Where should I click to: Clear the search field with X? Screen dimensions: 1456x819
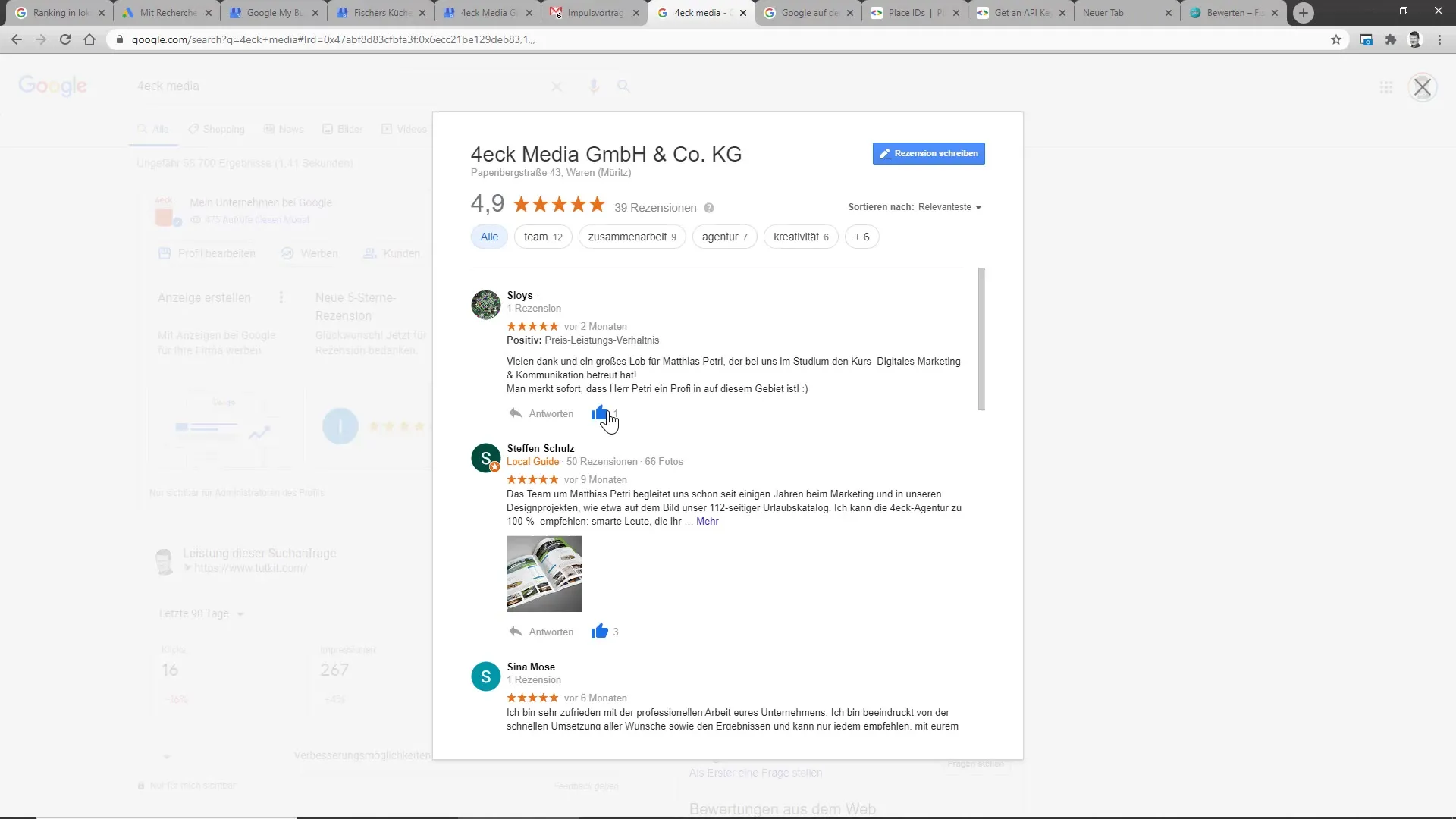pos(557,86)
